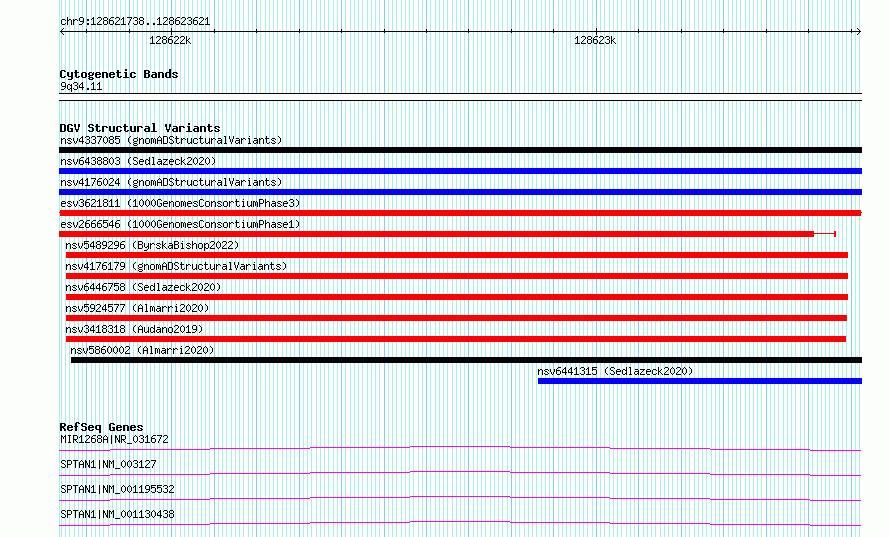Open variant label nsv4337085 (gnomADStructuralVariants)
The height and width of the screenshot is (537, 890).
pyautogui.click(x=171, y=140)
